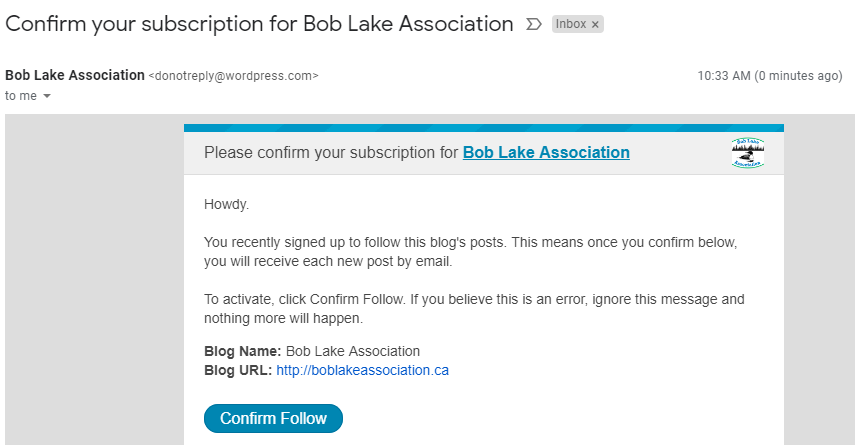This screenshot has width=855, height=445.
Task: Click the email subject heading
Action: point(259,24)
